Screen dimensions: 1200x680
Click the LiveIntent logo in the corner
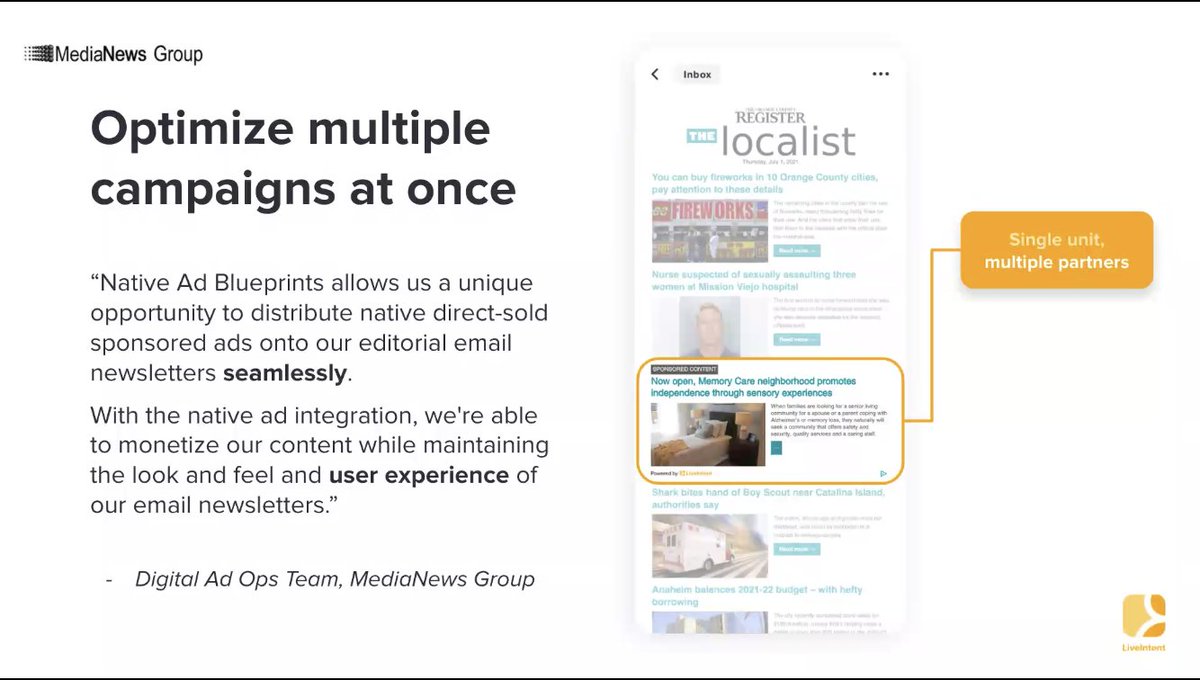(1144, 623)
